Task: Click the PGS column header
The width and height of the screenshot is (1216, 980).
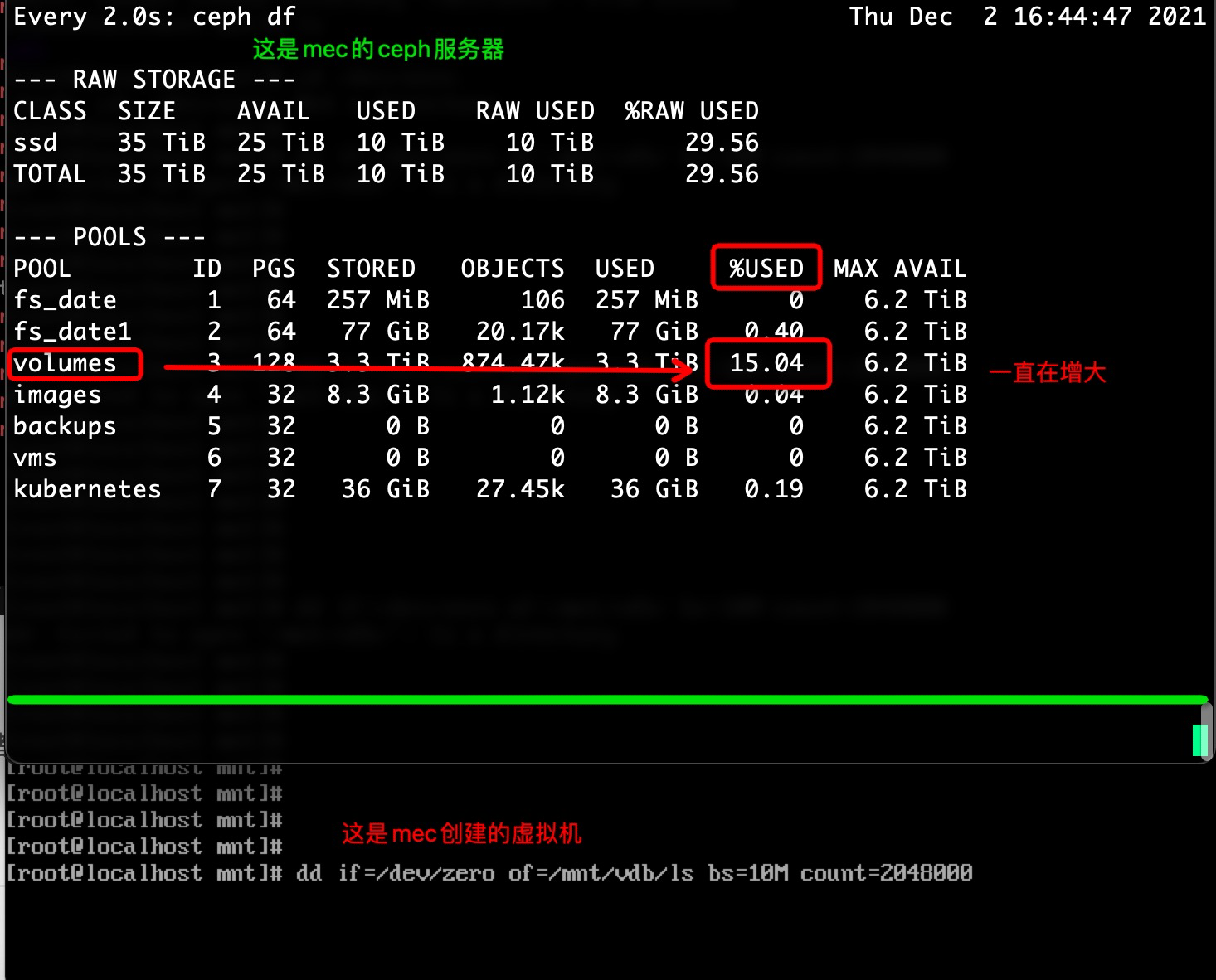Action: (274, 269)
